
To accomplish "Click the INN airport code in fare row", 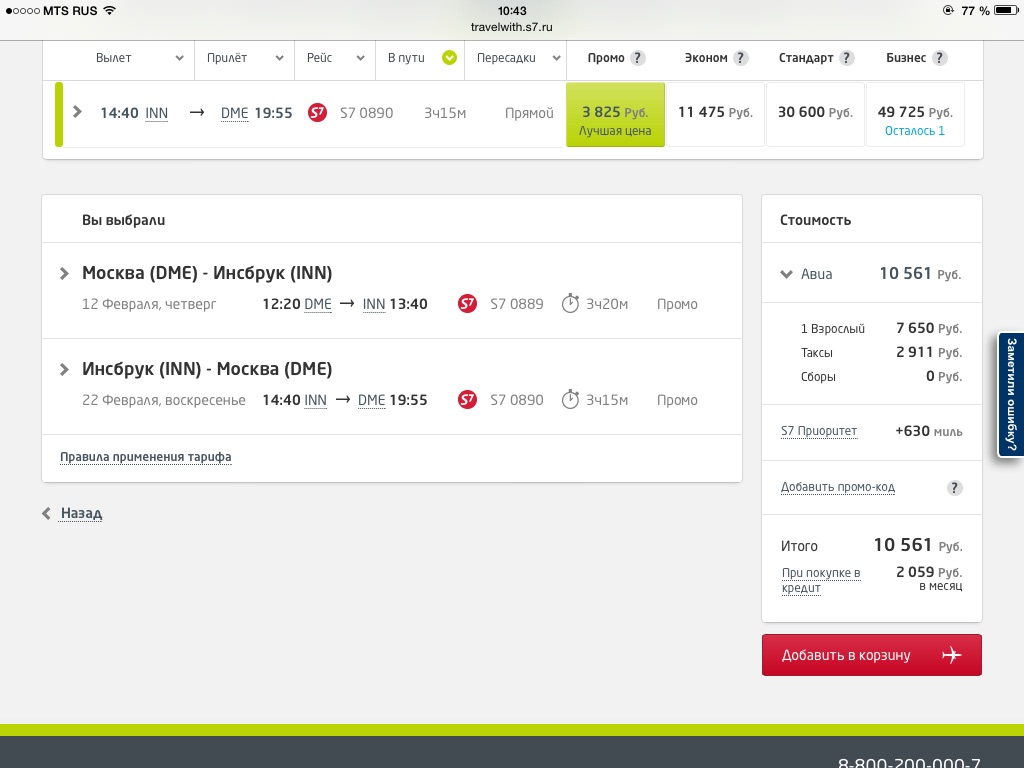I will pyautogui.click(x=156, y=113).
